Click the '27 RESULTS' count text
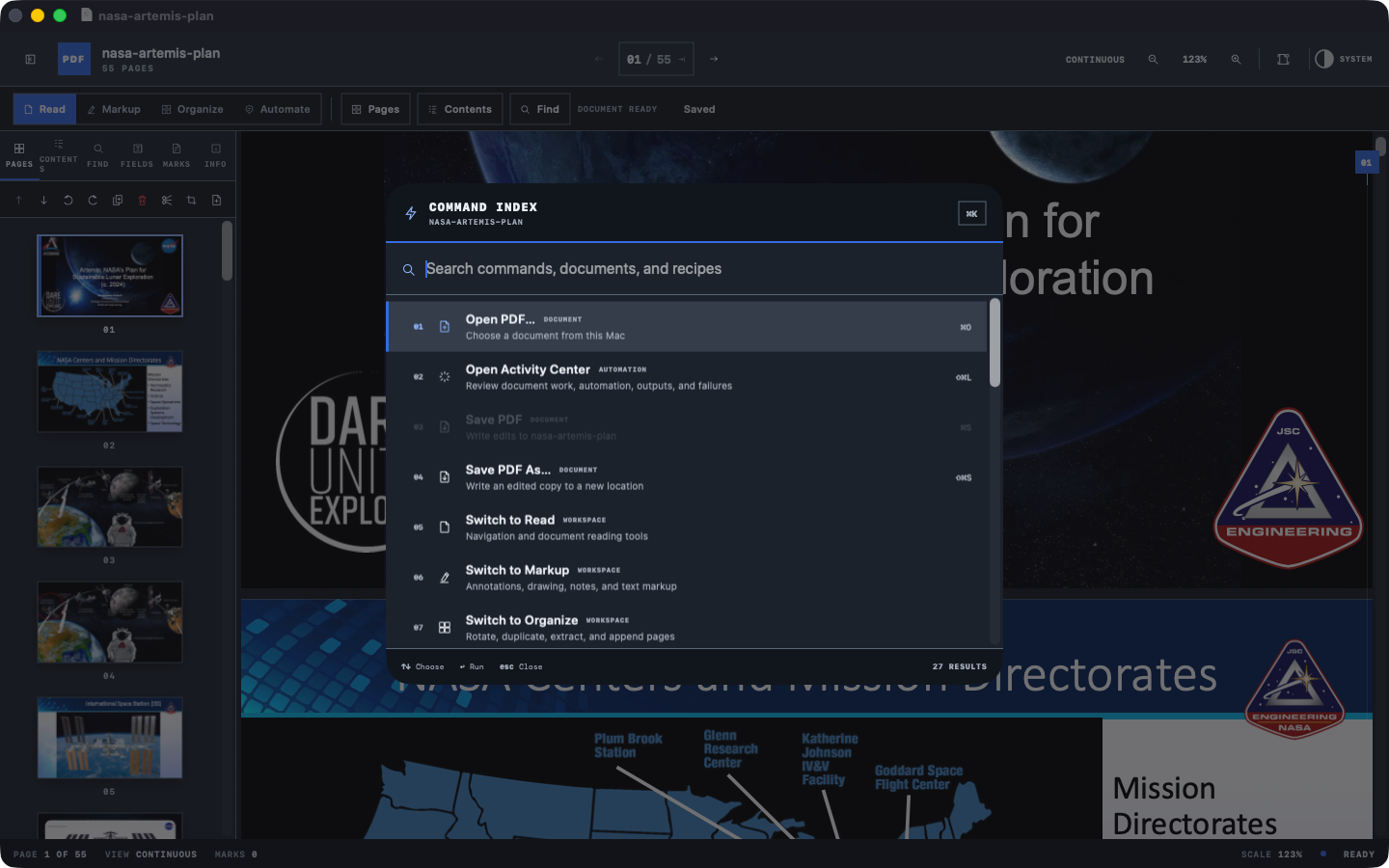1389x868 pixels. [960, 666]
